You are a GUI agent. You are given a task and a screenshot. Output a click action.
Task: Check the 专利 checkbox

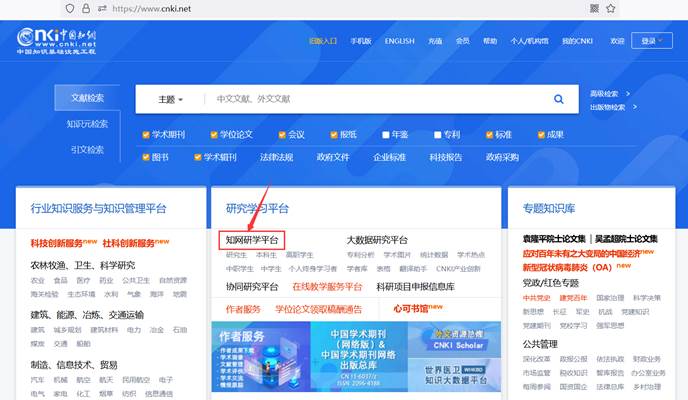(x=437, y=135)
